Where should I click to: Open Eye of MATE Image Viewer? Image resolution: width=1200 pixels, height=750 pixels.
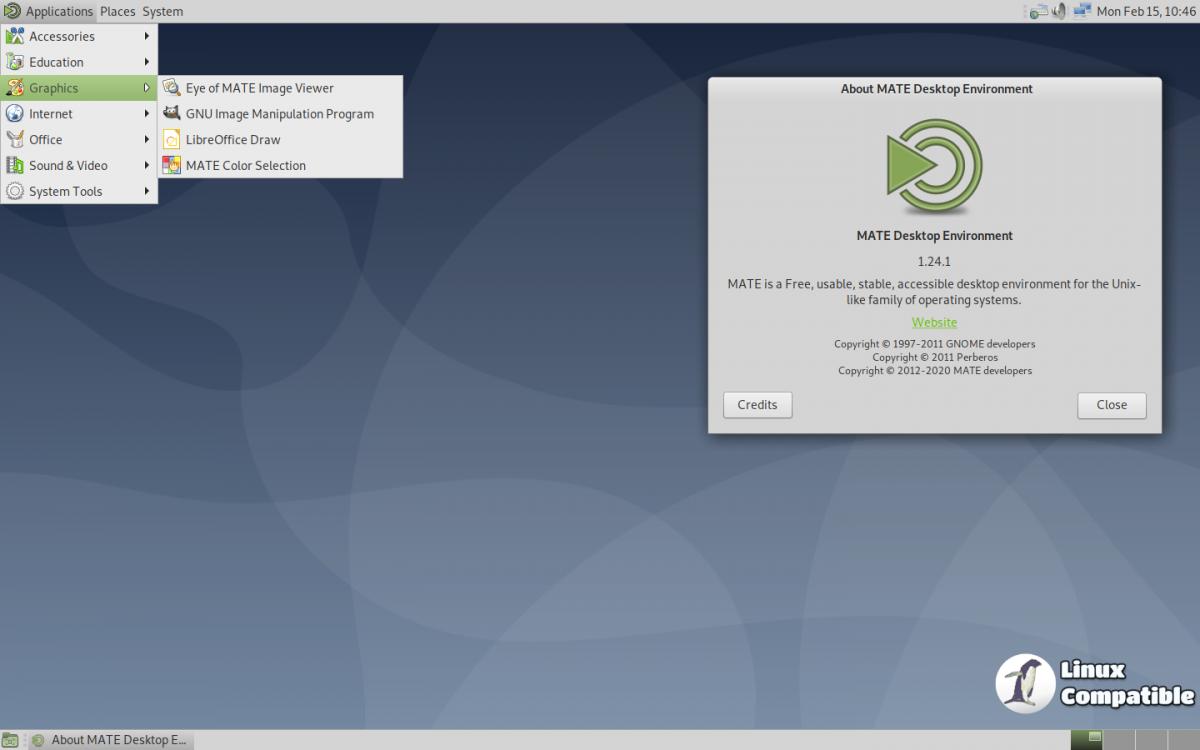pos(259,88)
